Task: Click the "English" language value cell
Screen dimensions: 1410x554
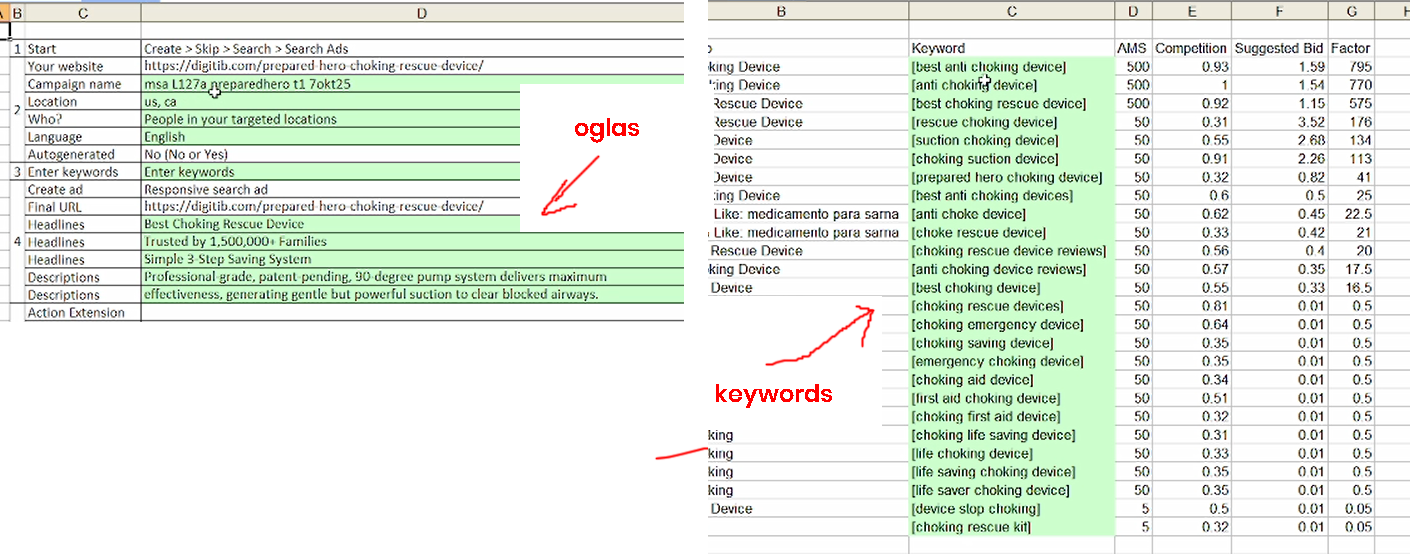Action: point(165,137)
